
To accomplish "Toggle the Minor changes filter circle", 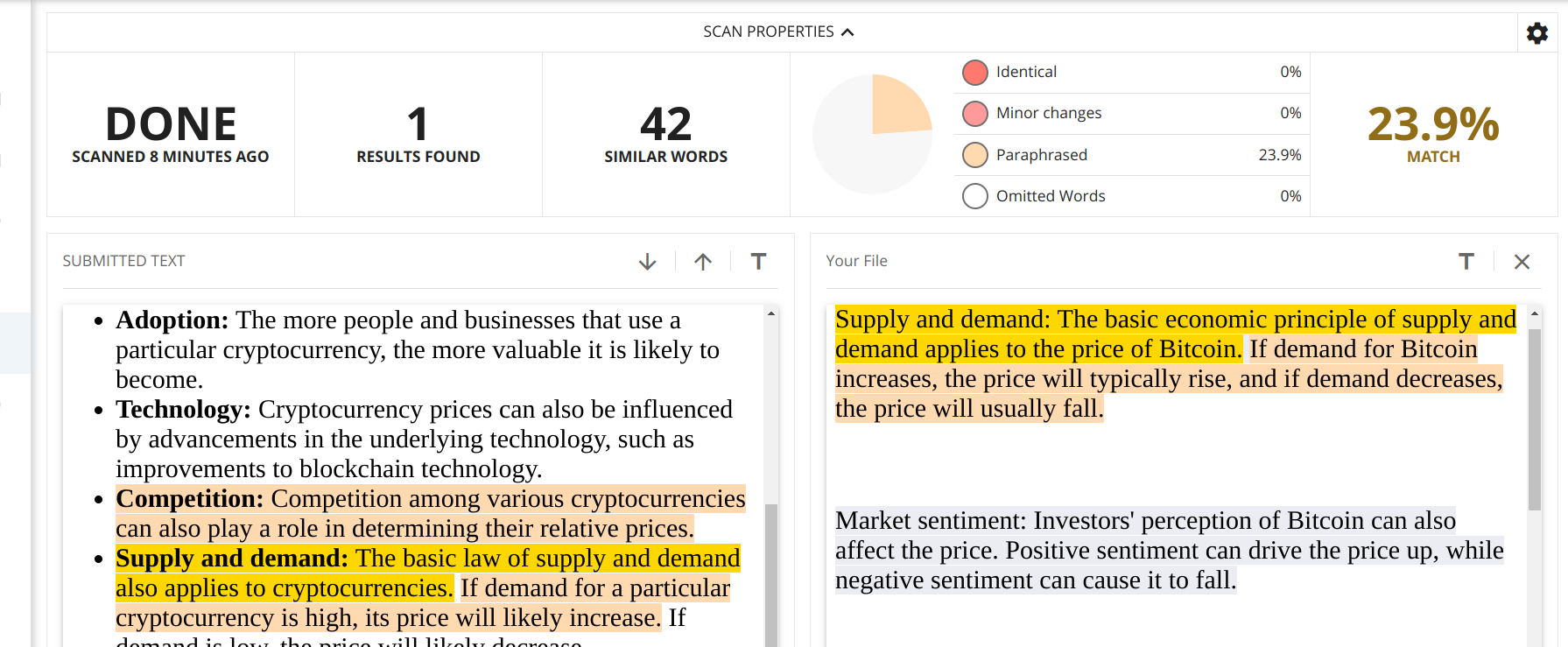I will click(x=975, y=114).
